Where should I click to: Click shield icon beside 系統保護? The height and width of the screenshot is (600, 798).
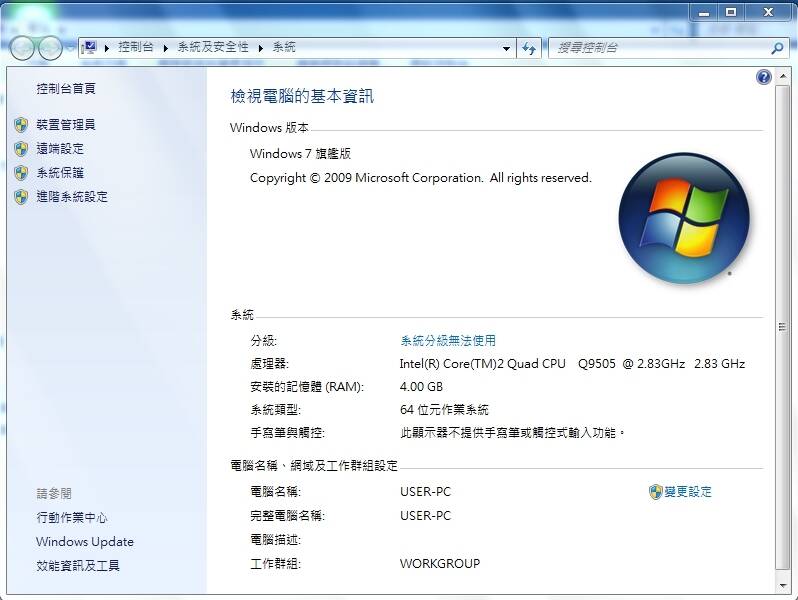click(x=21, y=173)
